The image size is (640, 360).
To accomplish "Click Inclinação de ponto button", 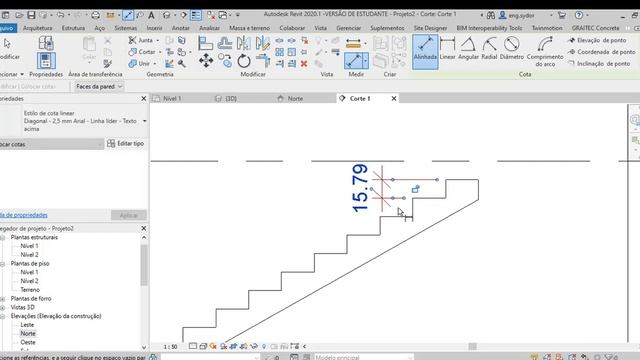I will pyautogui.click(x=599, y=64).
